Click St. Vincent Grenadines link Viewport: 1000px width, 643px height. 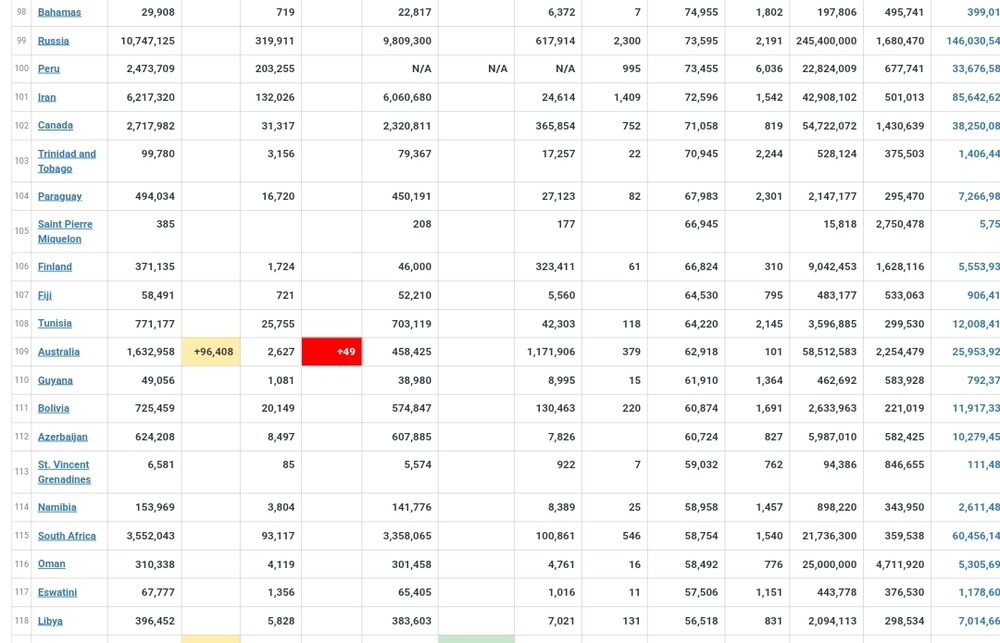[63, 472]
